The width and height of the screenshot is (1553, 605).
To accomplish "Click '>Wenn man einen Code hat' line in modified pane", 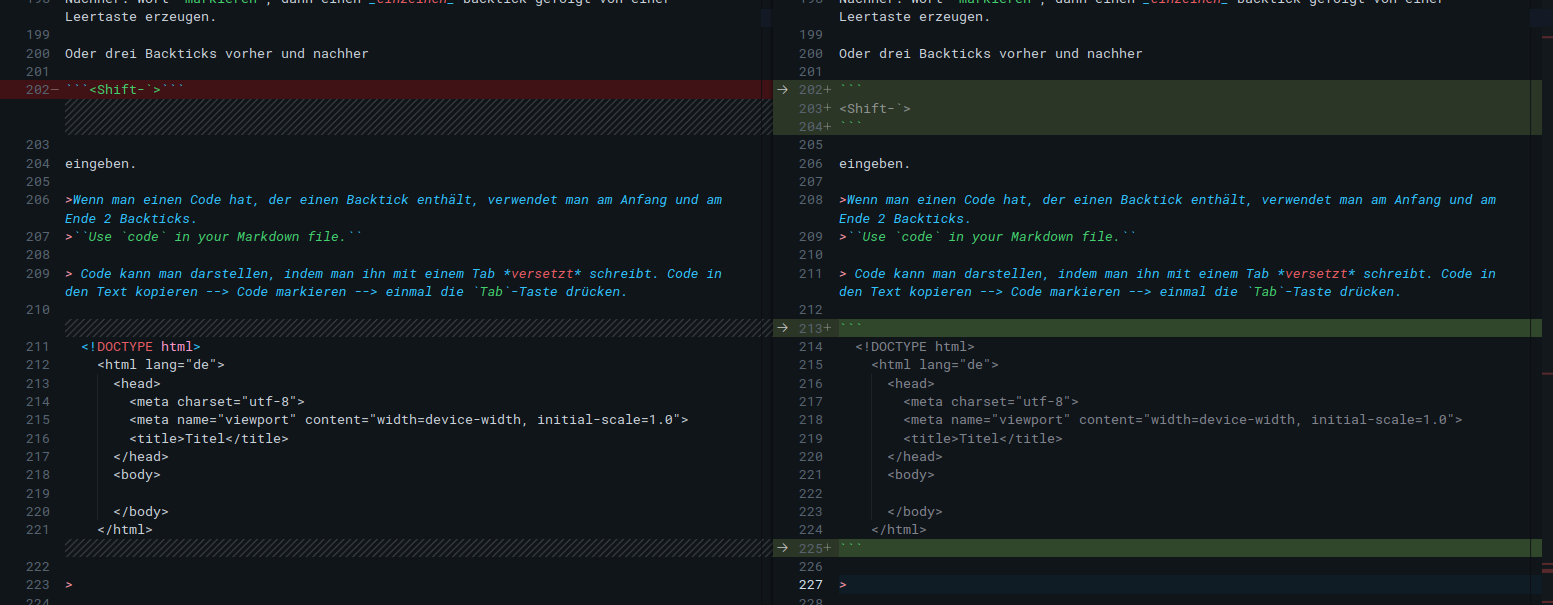I will click(x=1168, y=209).
